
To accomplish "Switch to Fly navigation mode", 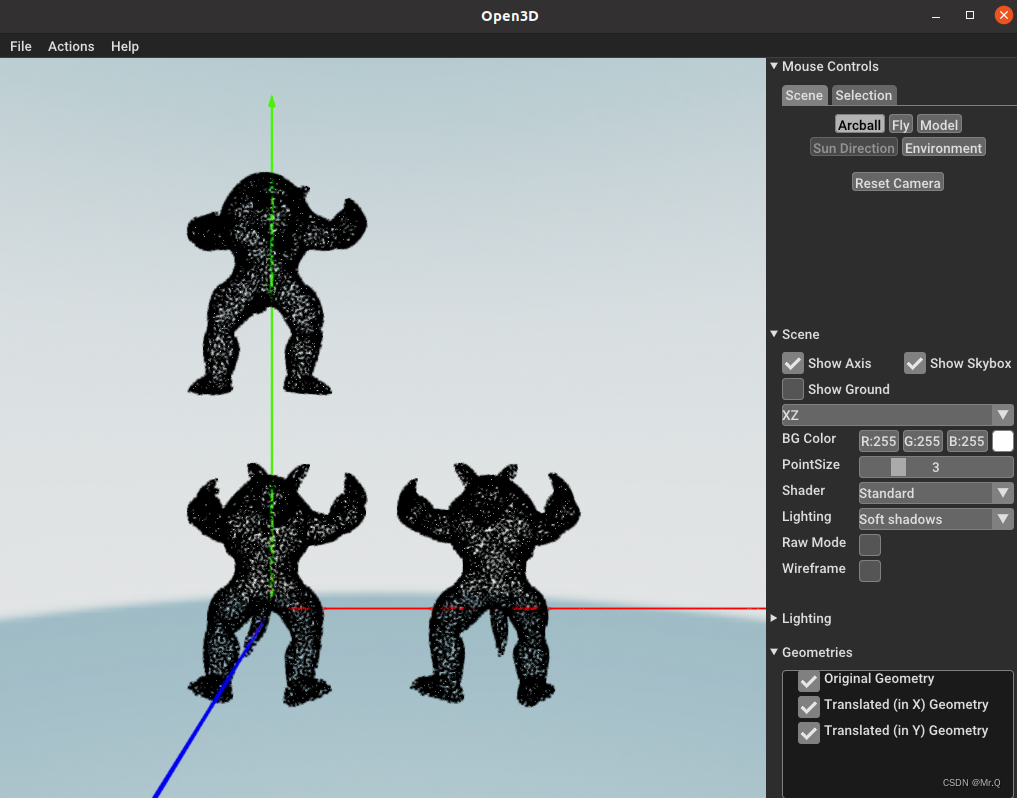I will [900, 124].
